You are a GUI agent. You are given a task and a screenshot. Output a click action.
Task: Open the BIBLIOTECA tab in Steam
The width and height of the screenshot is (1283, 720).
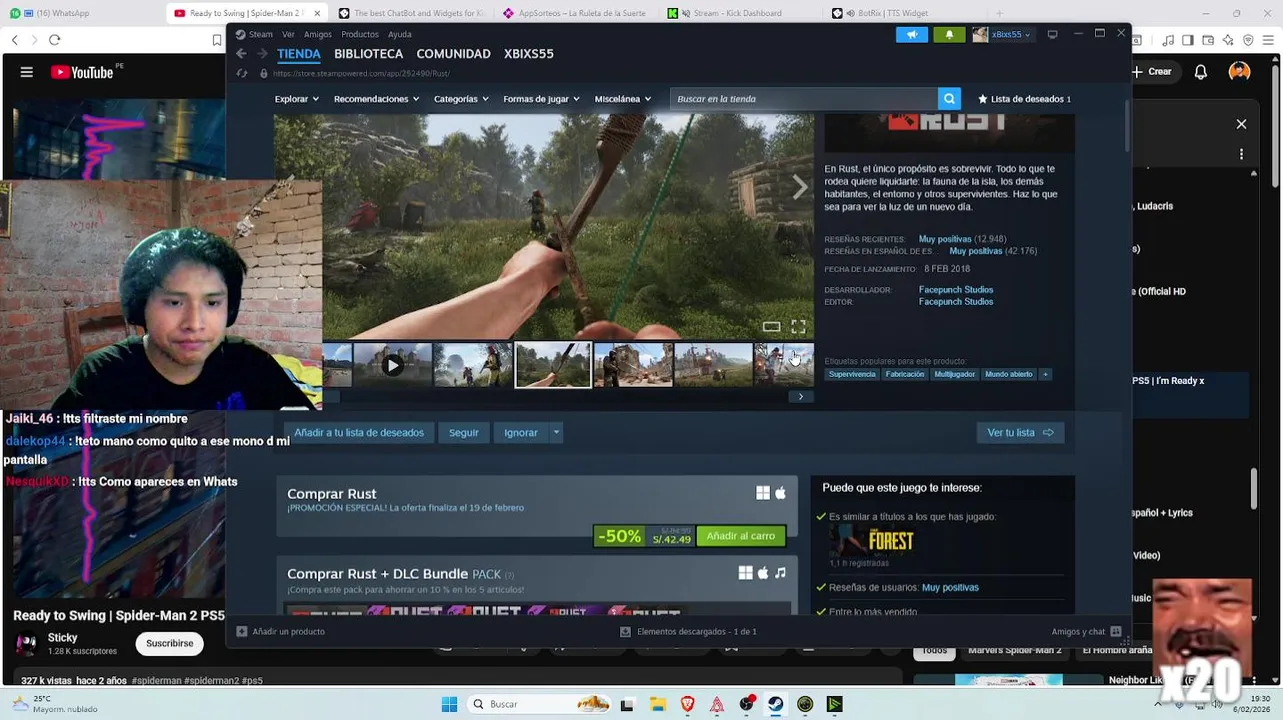(x=368, y=54)
